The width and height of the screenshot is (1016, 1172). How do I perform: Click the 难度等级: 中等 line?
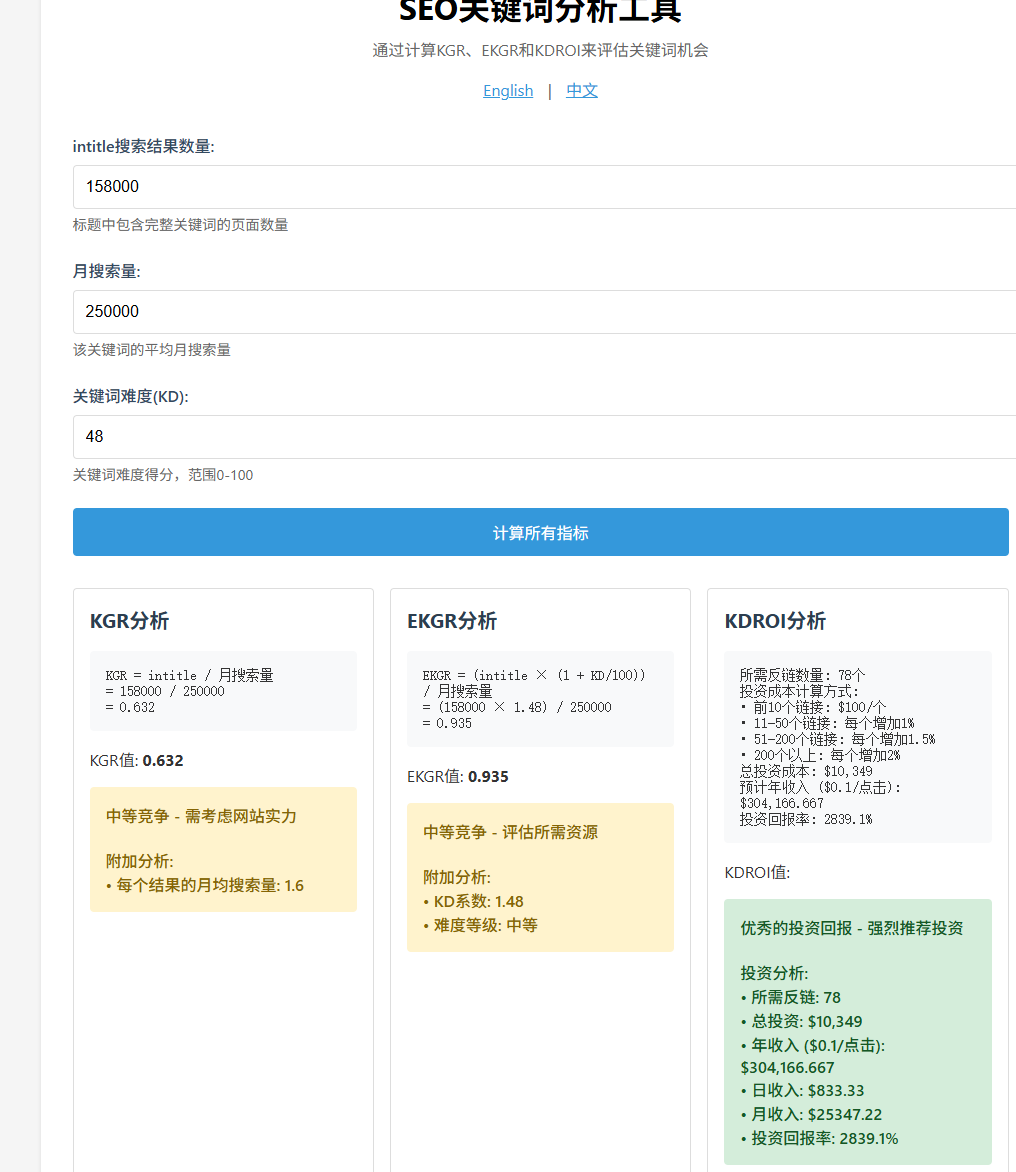(481, 925)
